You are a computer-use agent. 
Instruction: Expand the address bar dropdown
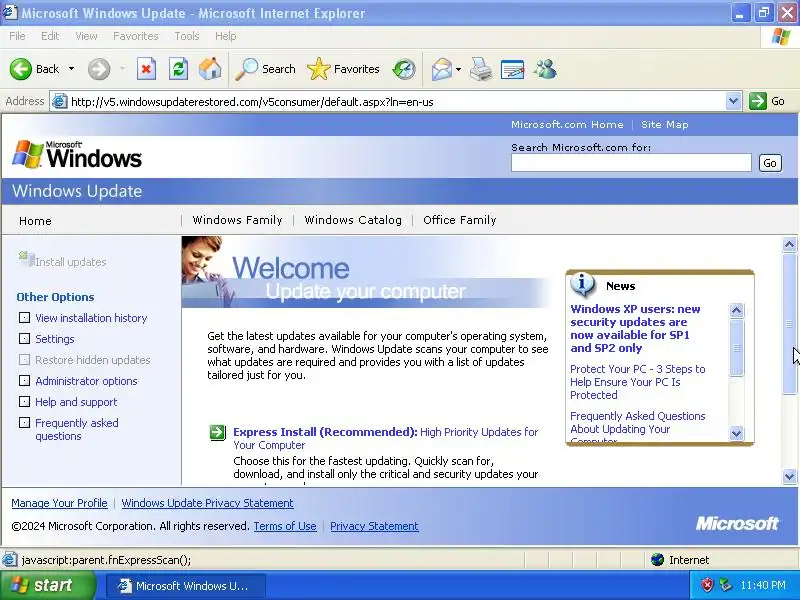point(733,101)
